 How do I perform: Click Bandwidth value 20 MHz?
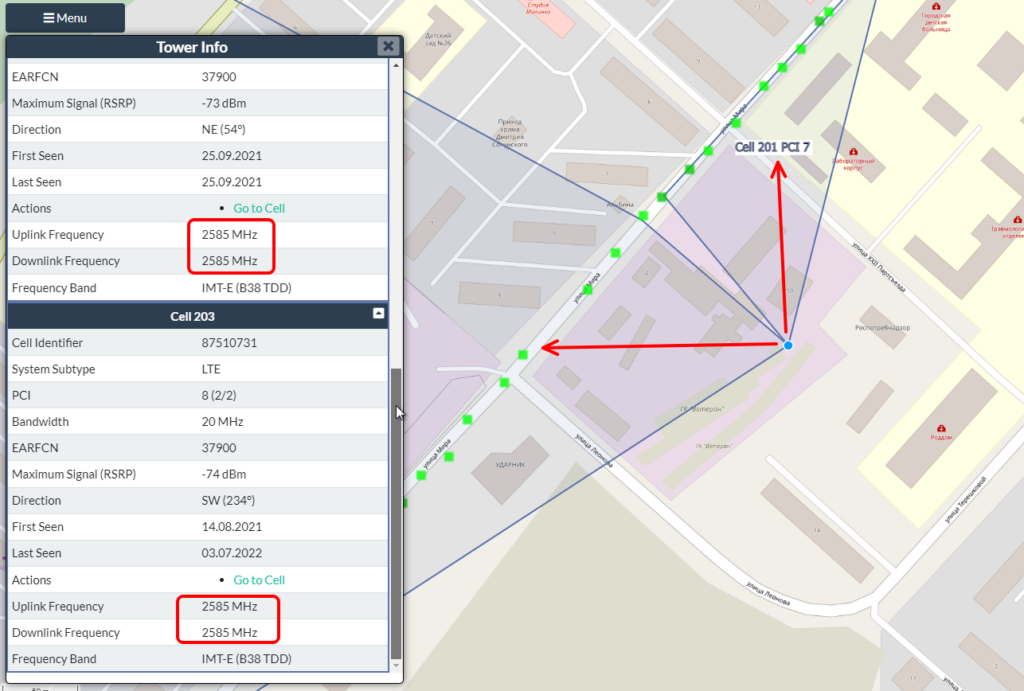(x=222, y=421)
